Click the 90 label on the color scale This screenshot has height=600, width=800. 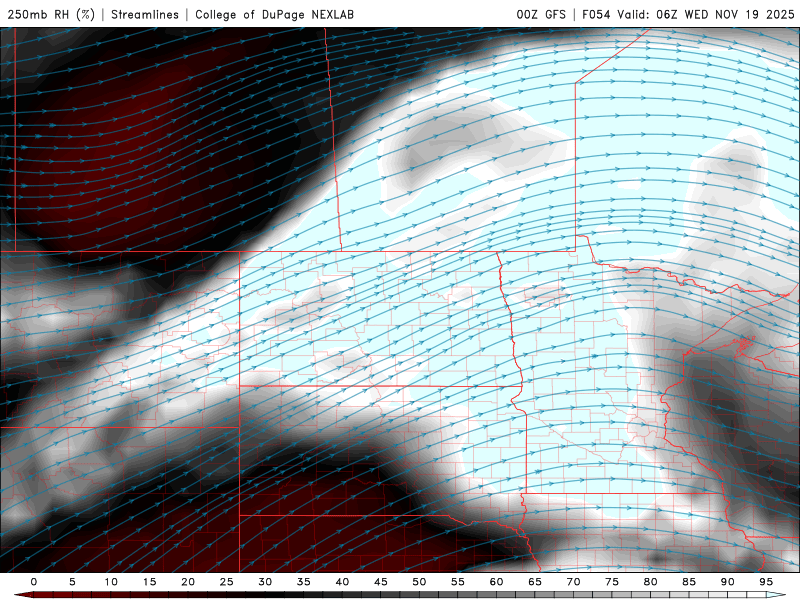pos(728,582)
